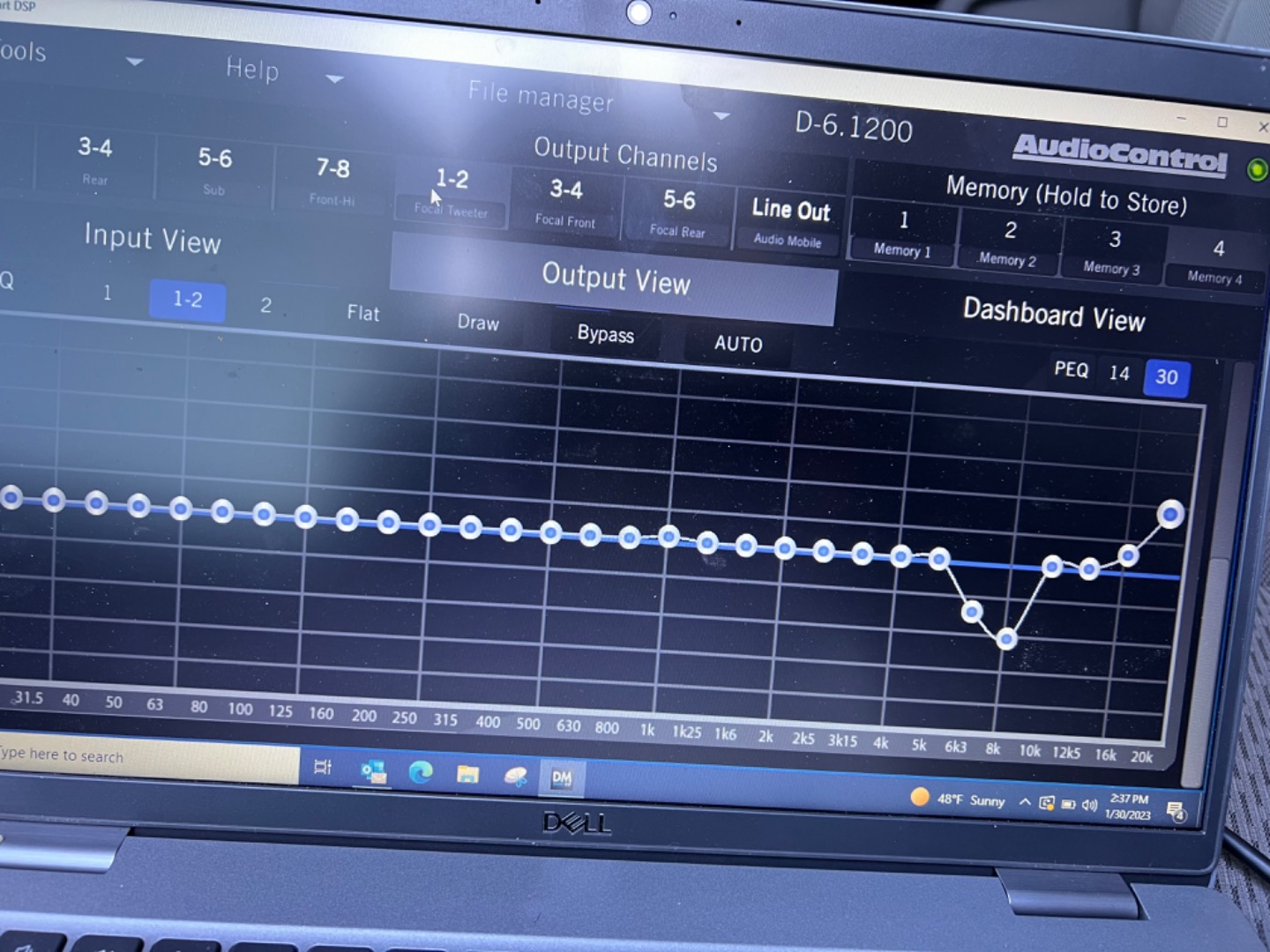Viewport: 1270px width, 952px height.
Task: Click the 20k frequency label
Action: coord(1141,756)
